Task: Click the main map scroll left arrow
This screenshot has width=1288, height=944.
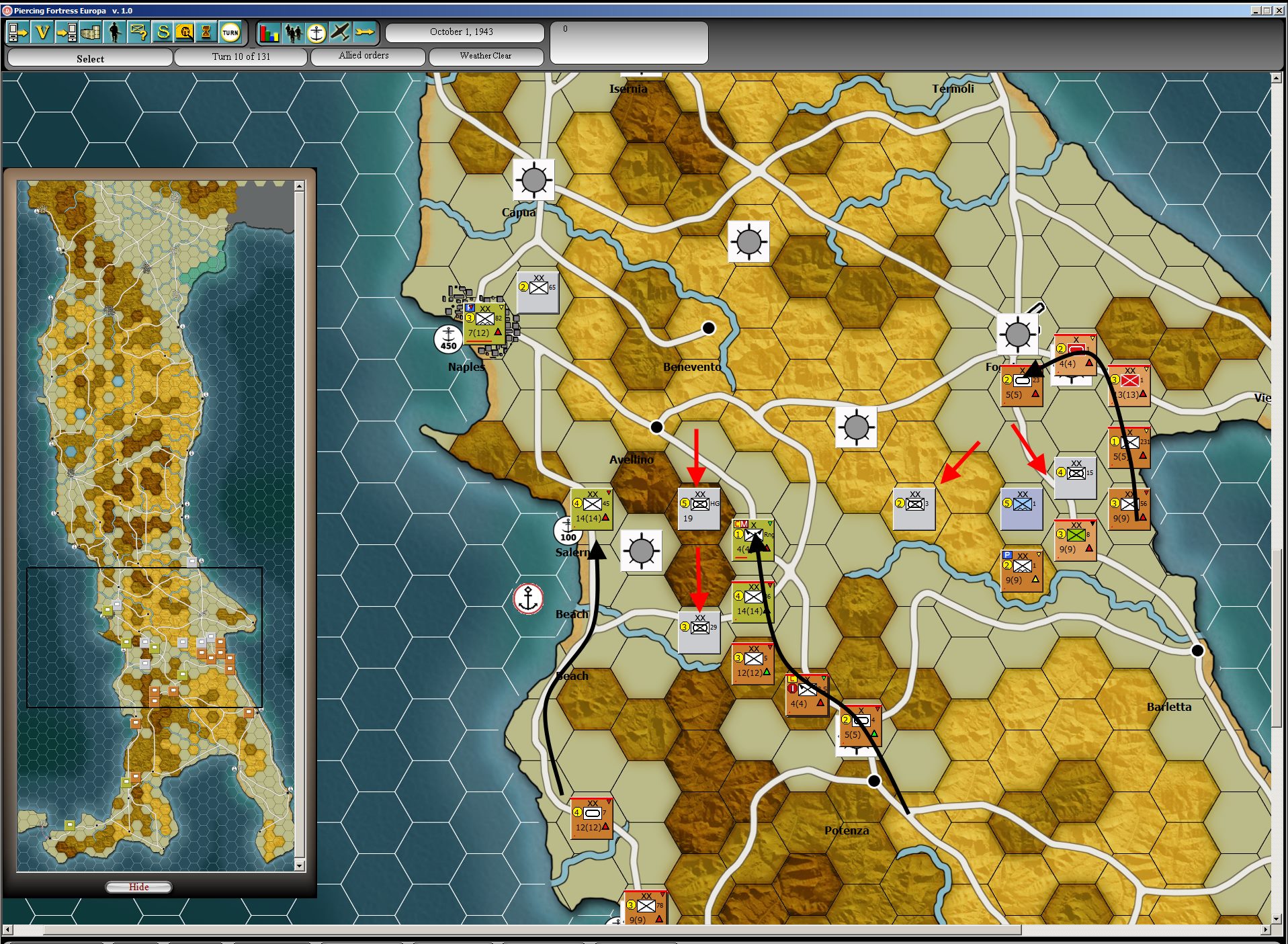Action: coord(7,930)
